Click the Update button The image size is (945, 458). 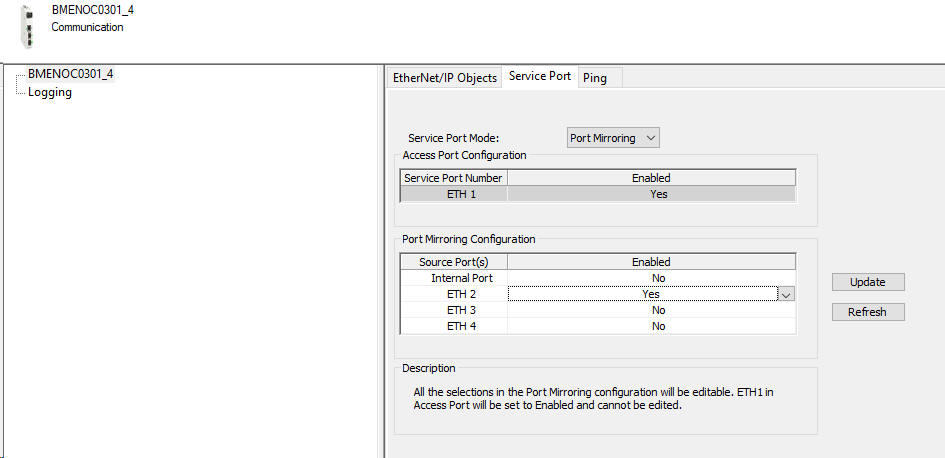click(x=868, y=282)
